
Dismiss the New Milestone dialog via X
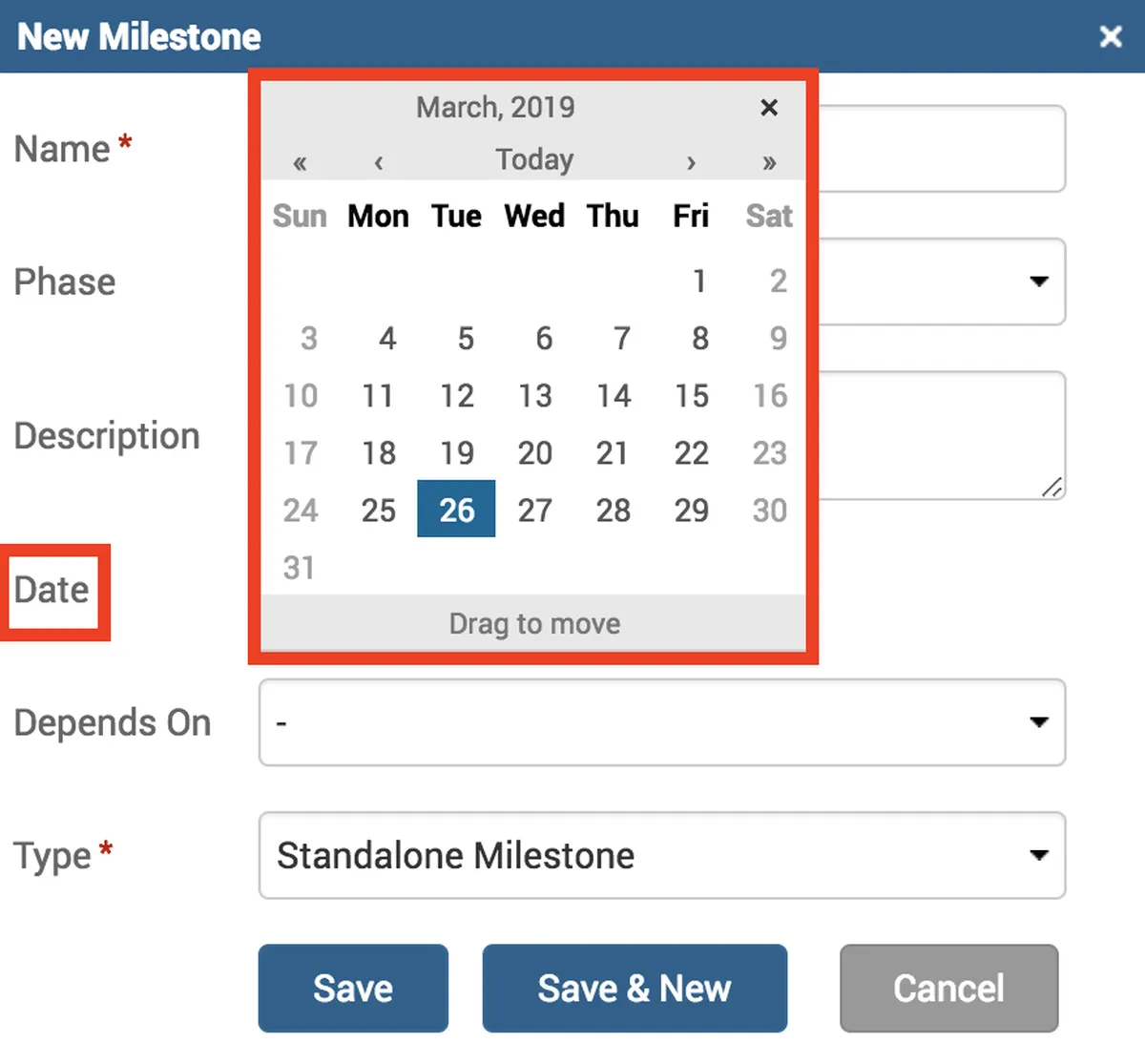point(1111,36)
